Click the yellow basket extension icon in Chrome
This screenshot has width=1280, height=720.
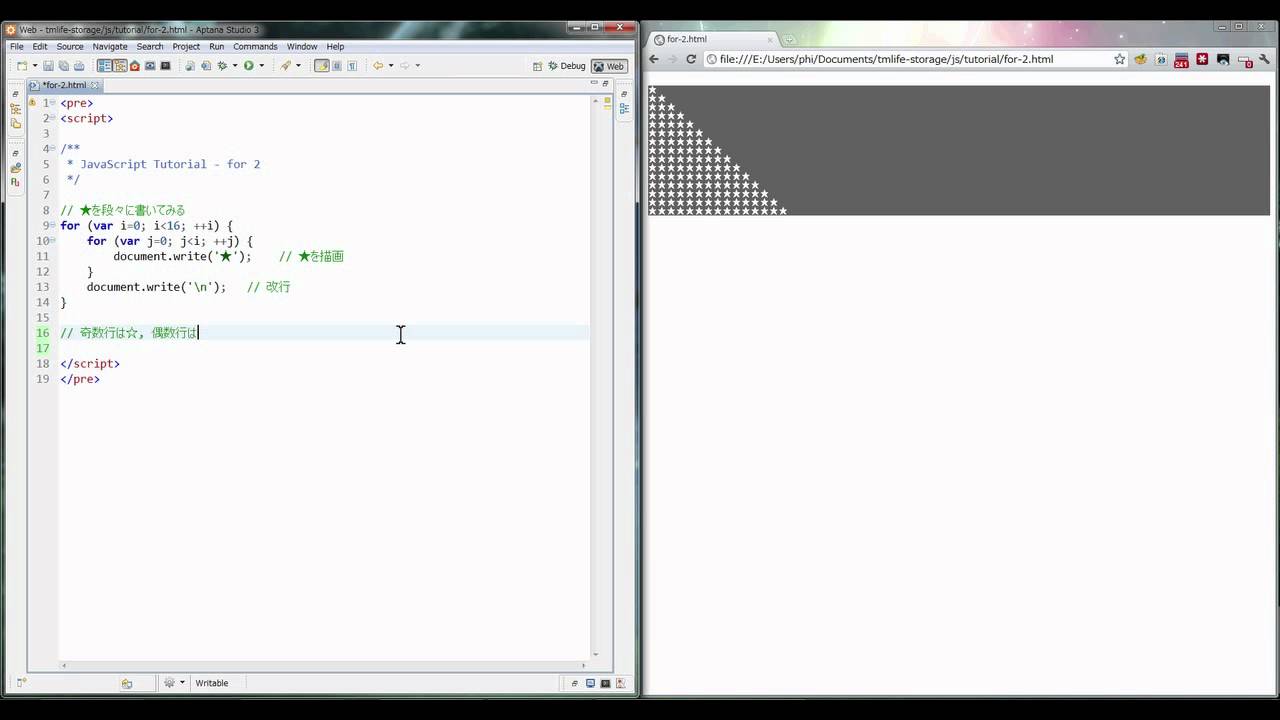(x=1140, y=59)
